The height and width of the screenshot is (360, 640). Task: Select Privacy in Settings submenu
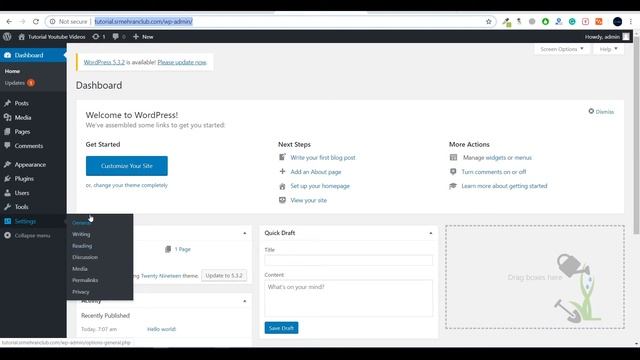80,292
